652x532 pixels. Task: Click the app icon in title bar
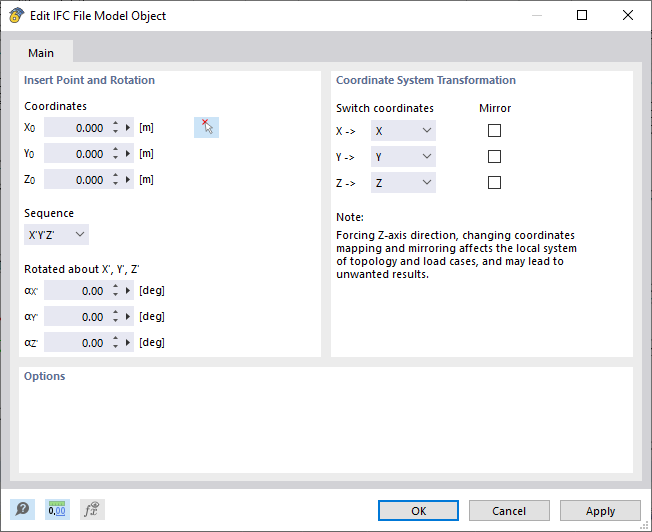click(15, 16)
